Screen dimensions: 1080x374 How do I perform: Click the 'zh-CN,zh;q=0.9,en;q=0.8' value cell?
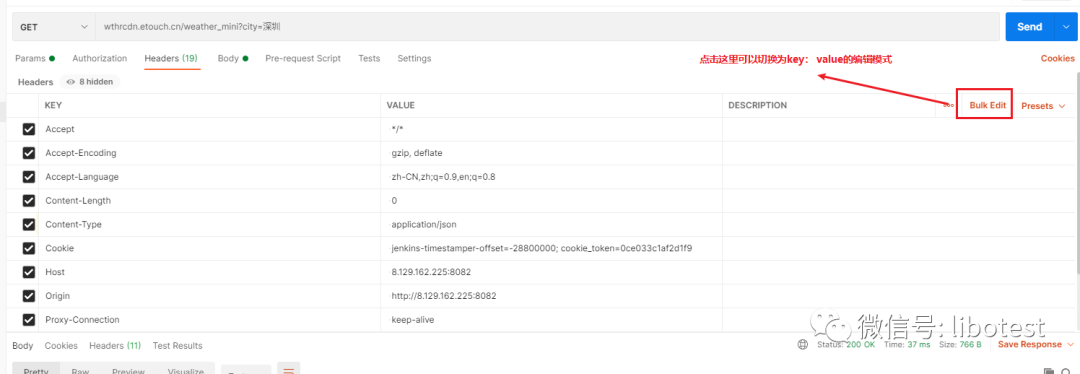point(551,177)
